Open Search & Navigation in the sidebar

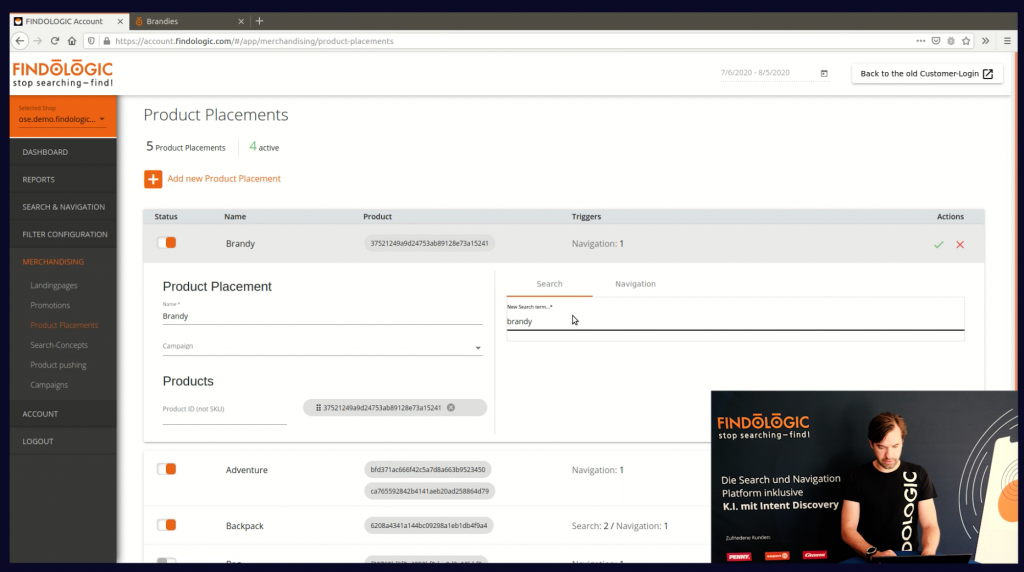(x=63, y=207)
